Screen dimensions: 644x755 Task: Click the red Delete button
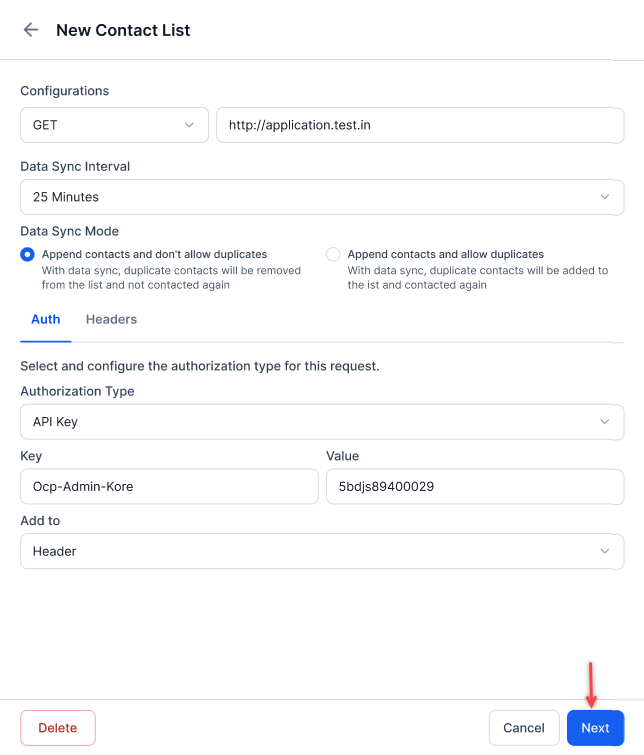click(58, 728)
